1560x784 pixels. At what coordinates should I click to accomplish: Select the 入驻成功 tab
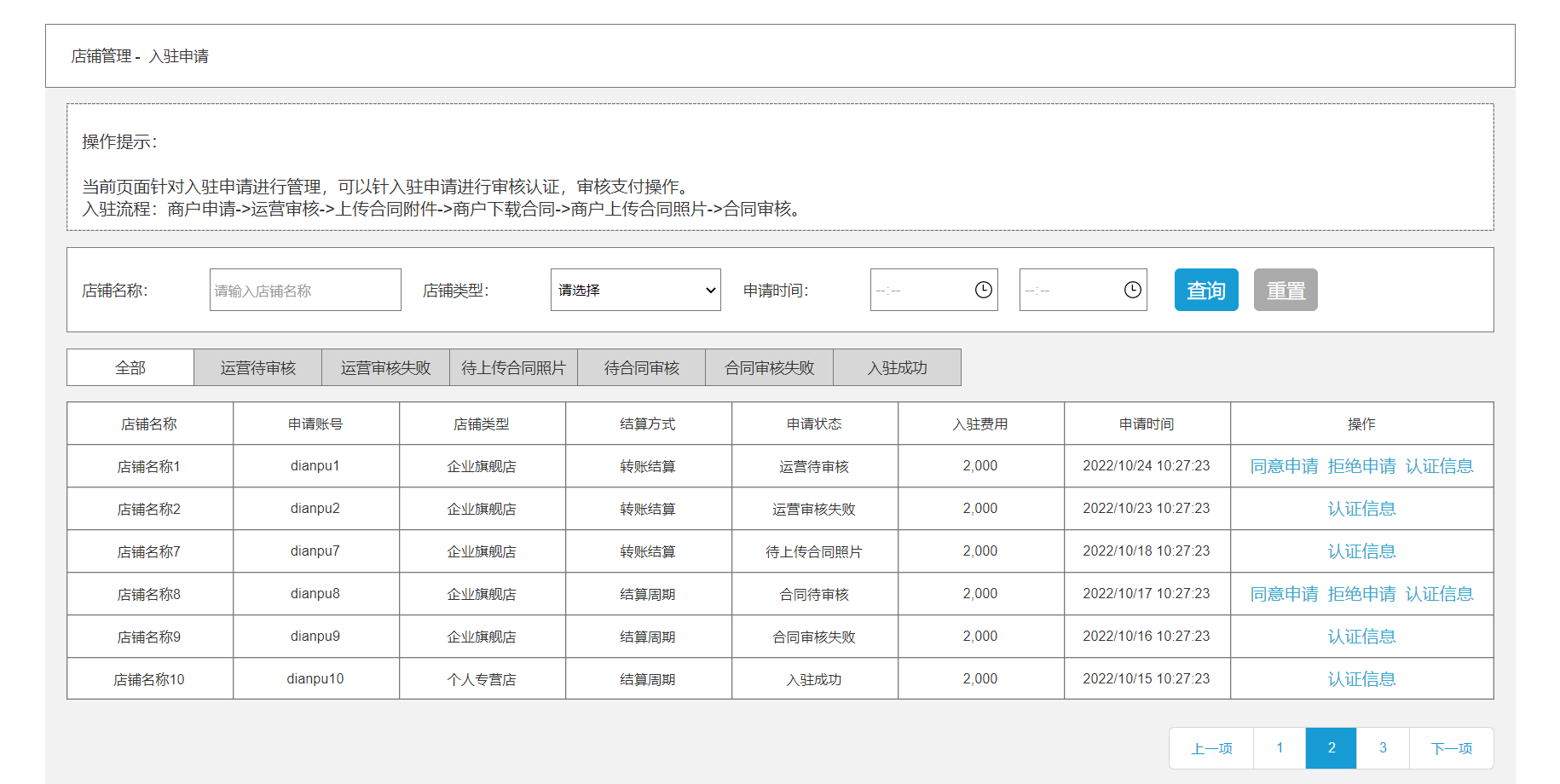click(x=898, y=367)
